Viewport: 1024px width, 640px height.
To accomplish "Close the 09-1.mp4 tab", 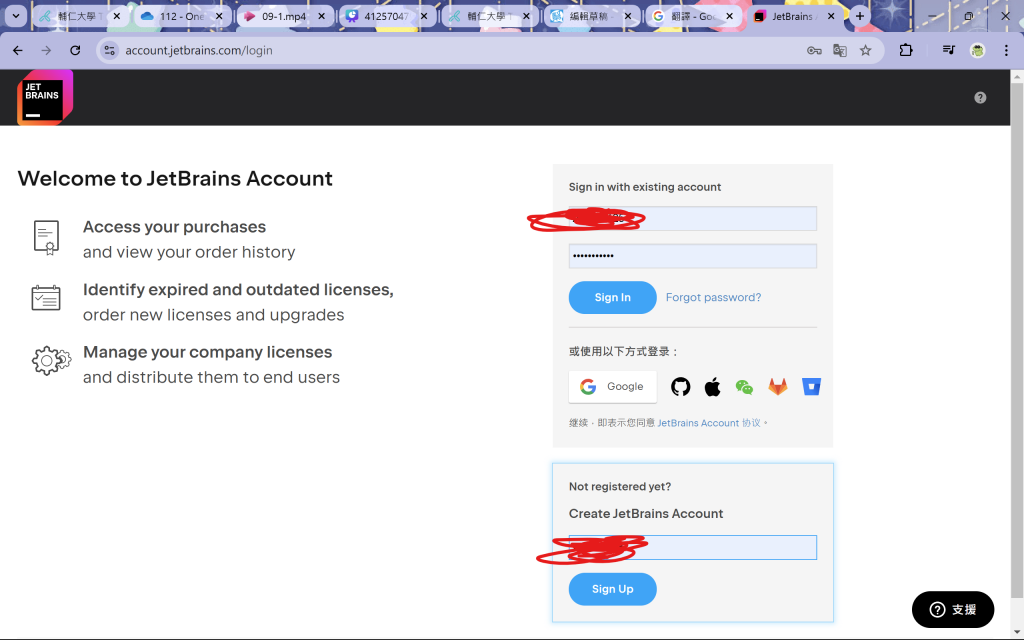I will point(321,16).
